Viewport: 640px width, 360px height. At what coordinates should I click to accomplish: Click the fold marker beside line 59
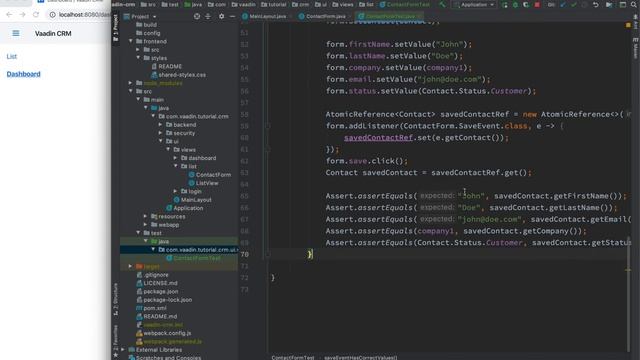click(268, 126)
